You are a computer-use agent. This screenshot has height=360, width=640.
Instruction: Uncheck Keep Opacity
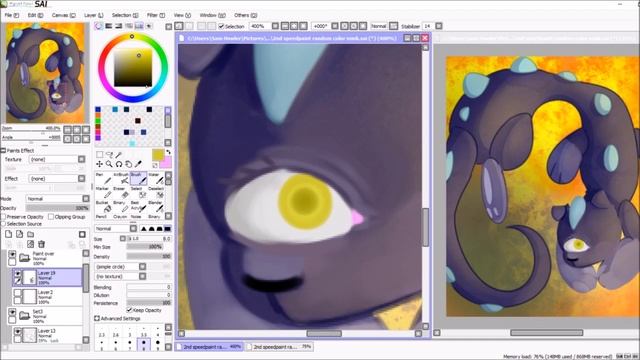[129, 310]
